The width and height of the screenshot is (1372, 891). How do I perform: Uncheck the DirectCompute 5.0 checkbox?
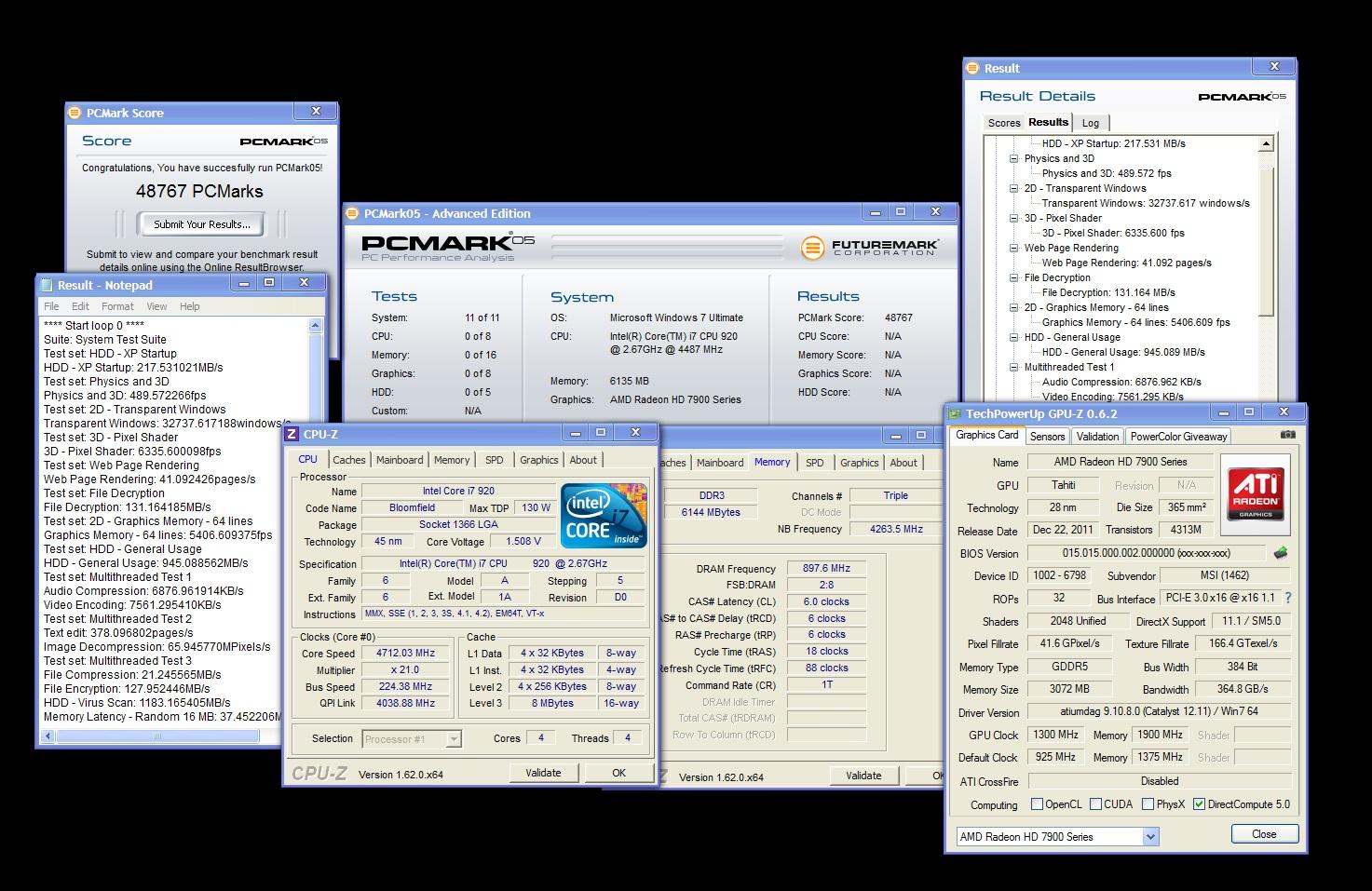[x=1199, y=803]
